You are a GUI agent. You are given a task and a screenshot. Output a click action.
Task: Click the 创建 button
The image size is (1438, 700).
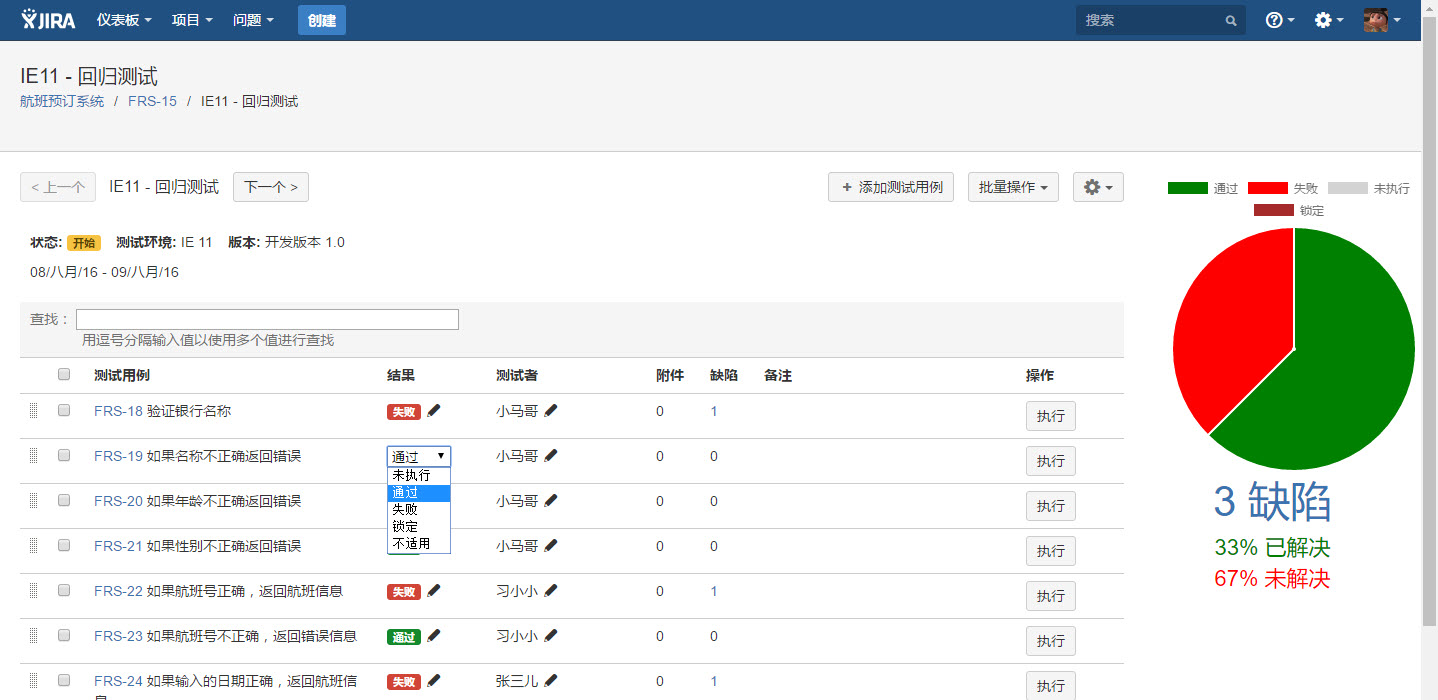322,20
